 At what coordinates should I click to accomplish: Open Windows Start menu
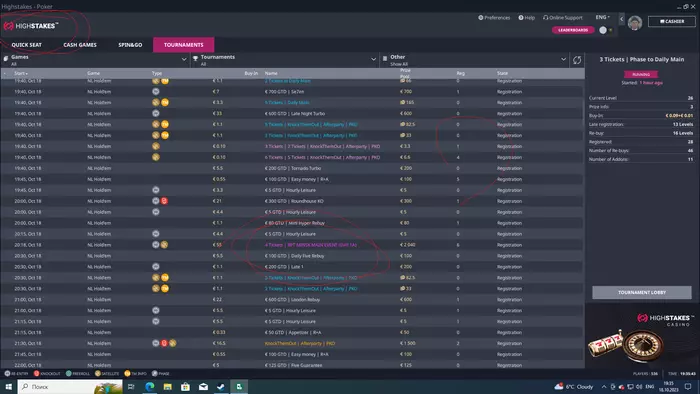click(x=8, y=386)
